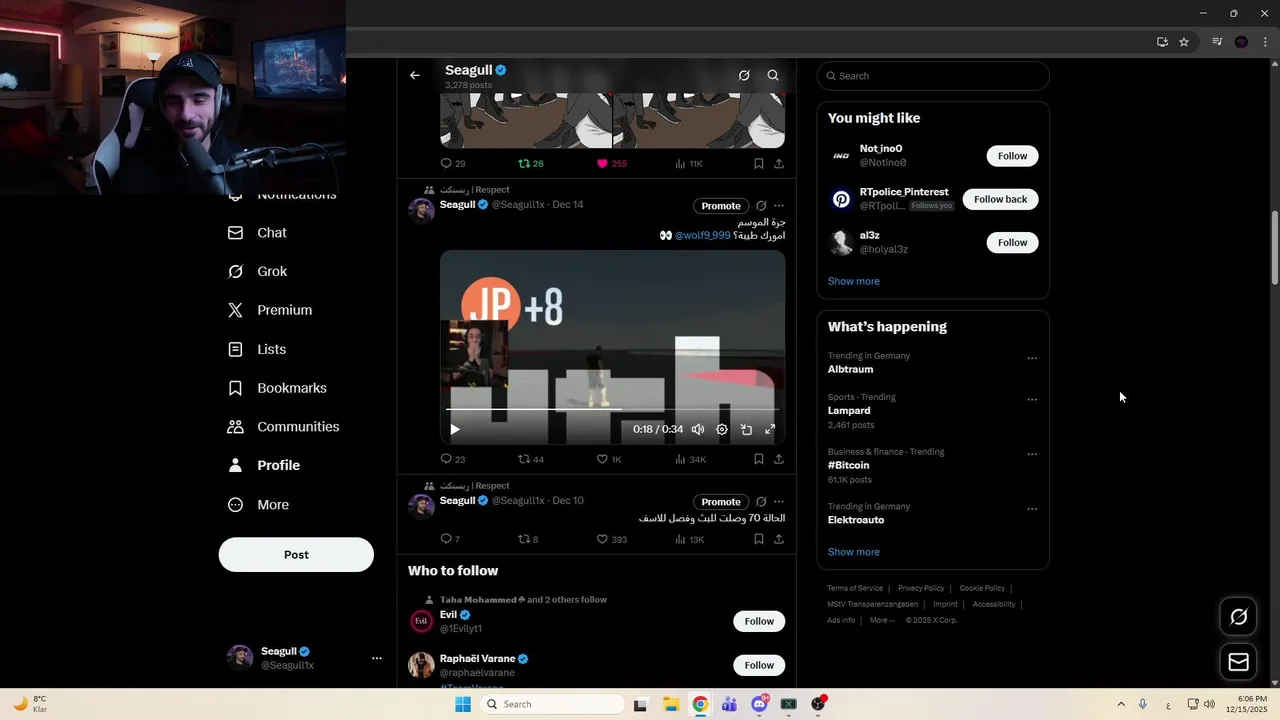1280x720 pixels.
Task: Follow Not.ino0
Action: tap(1012, 156)
